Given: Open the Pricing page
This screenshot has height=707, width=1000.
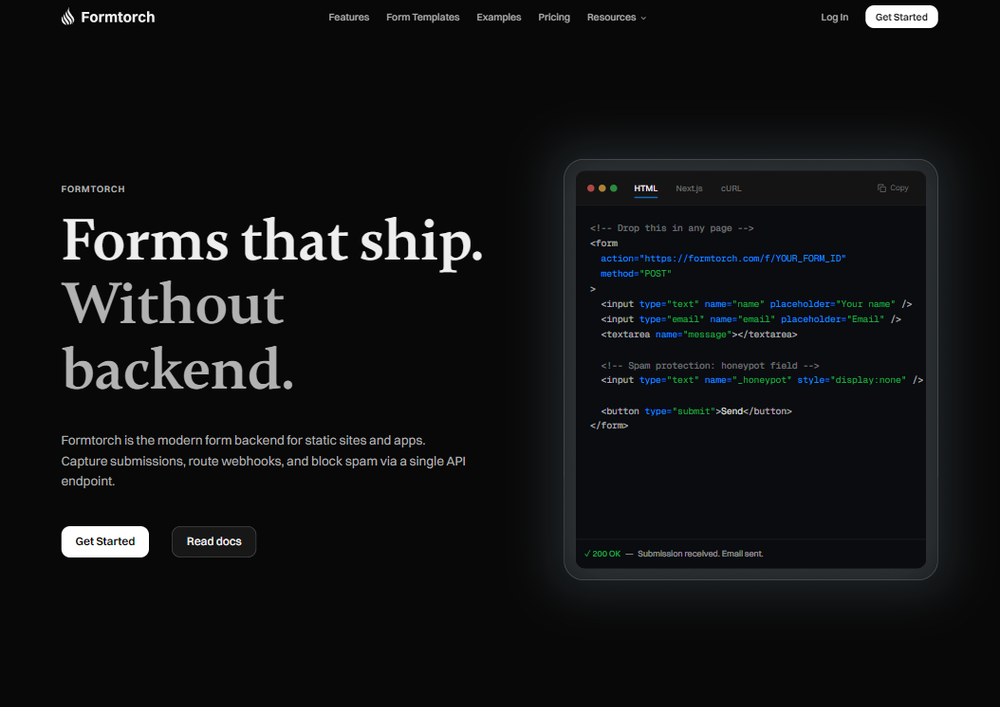Looking at the screenshot, I should (x=554, y=17).
